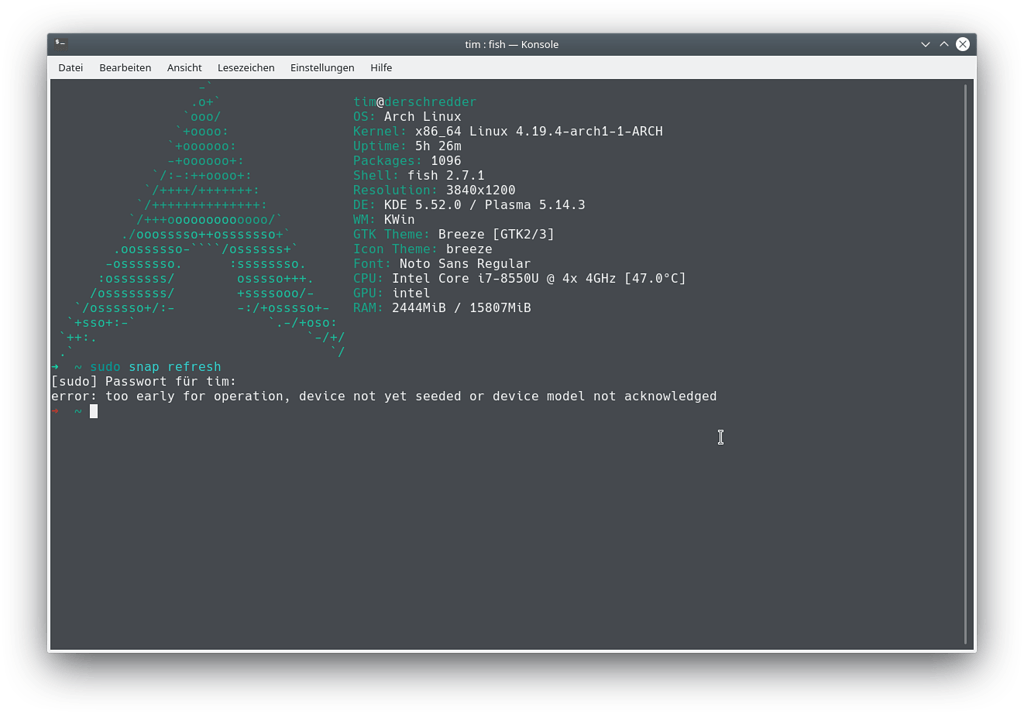The width and height of the screenshot is (1024, 714).
Task: Click the 'error: too early for operation' line
Action: 384,396
